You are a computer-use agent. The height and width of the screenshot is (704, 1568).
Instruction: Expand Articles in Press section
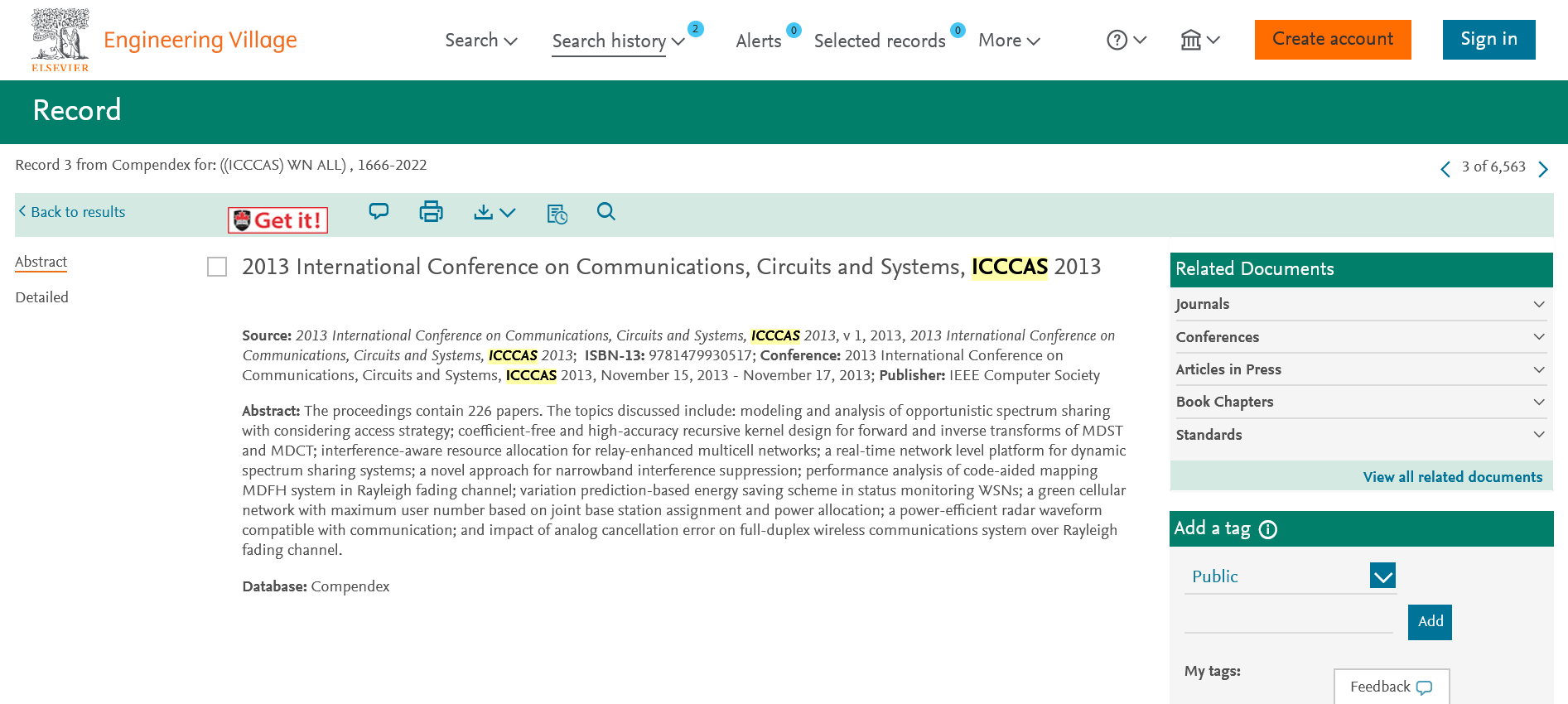[x=1361, y=369]
